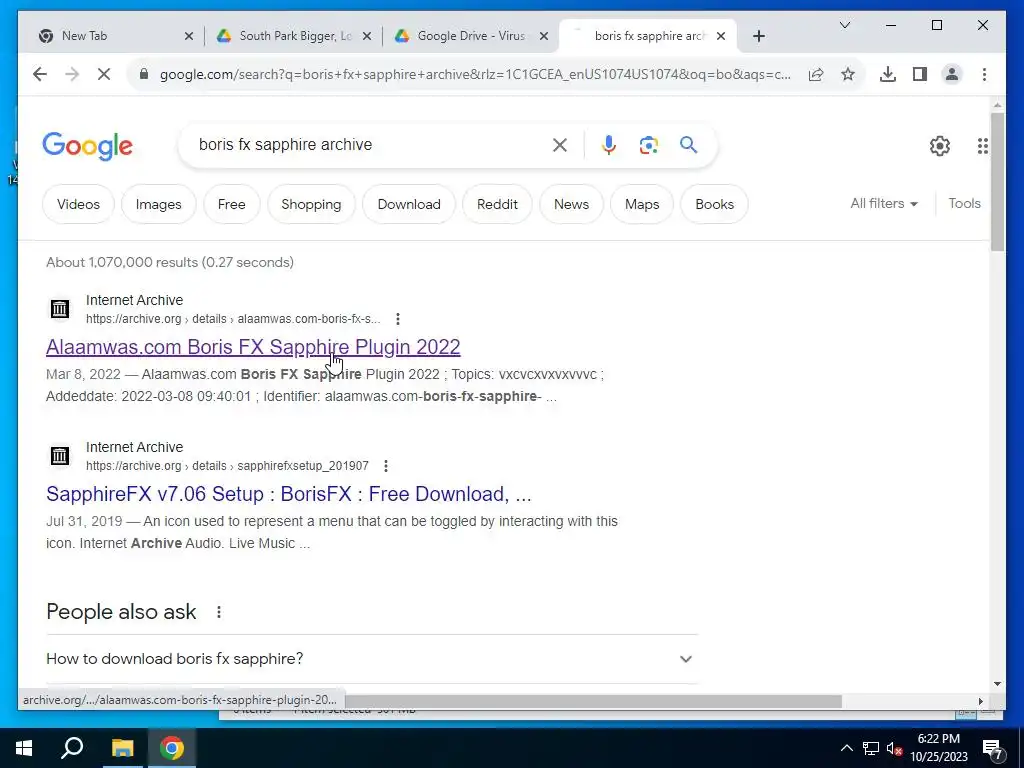Apply the Reddit filter chip

497,204
